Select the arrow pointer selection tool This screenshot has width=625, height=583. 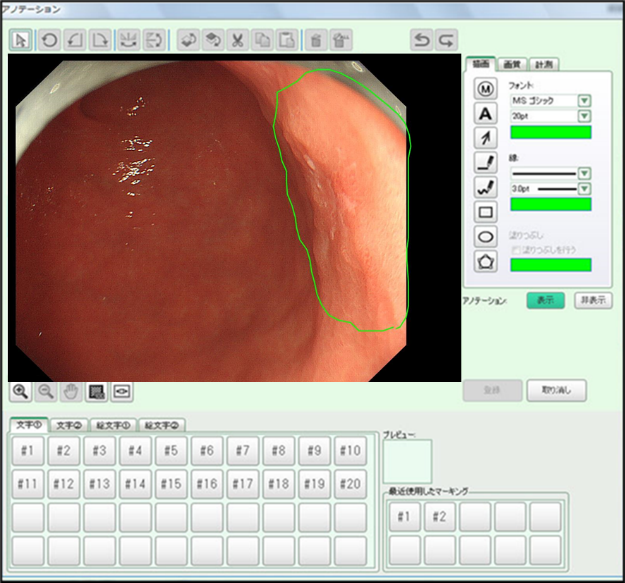click(22, 40)
